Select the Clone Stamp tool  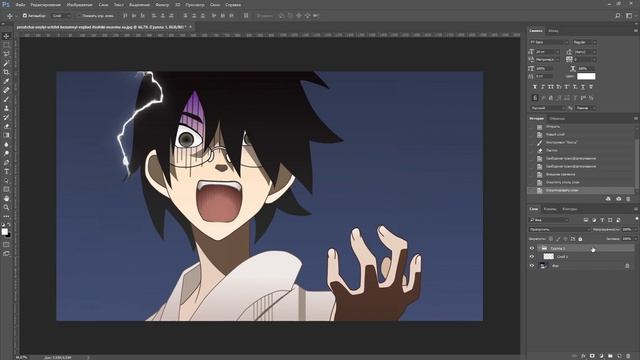pyautogui.click(x=6, y=108)
